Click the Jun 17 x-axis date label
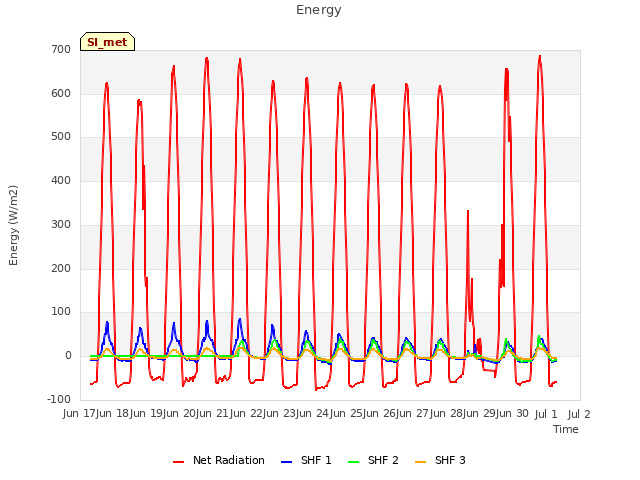This screenshot has width=640, height=480. (x=80, y=414)
